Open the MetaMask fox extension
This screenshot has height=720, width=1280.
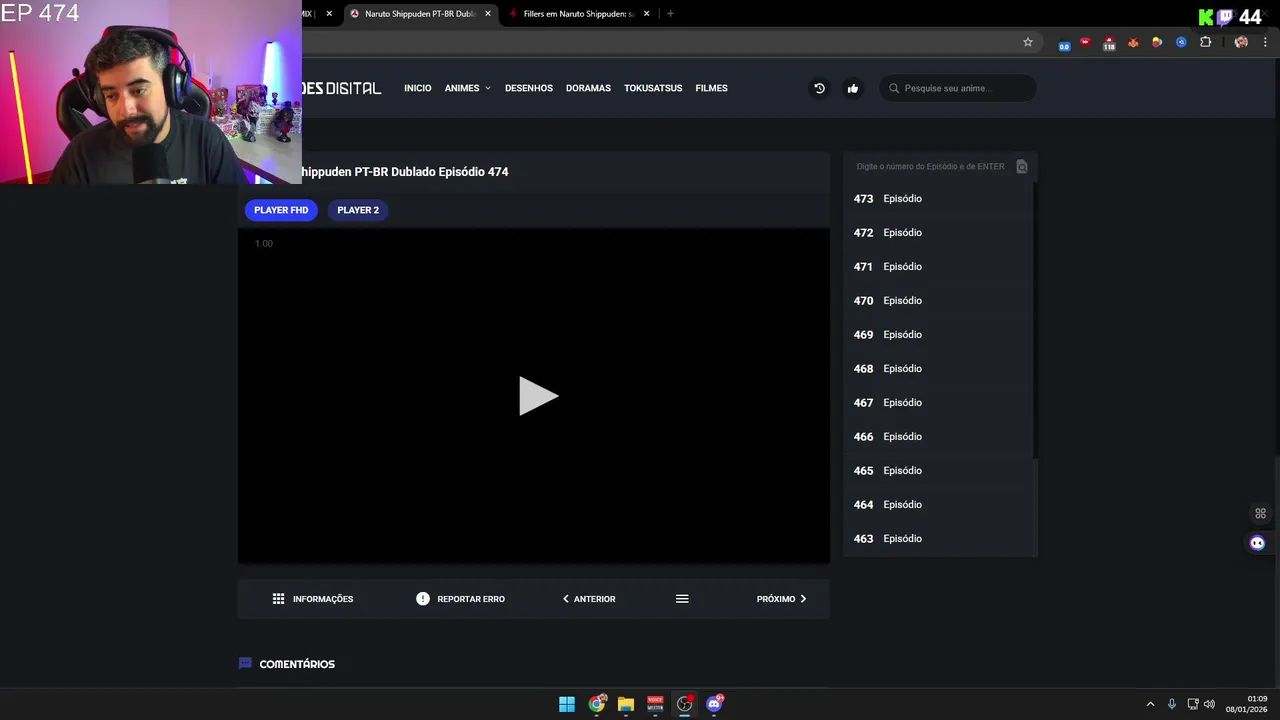(1133, 42)
